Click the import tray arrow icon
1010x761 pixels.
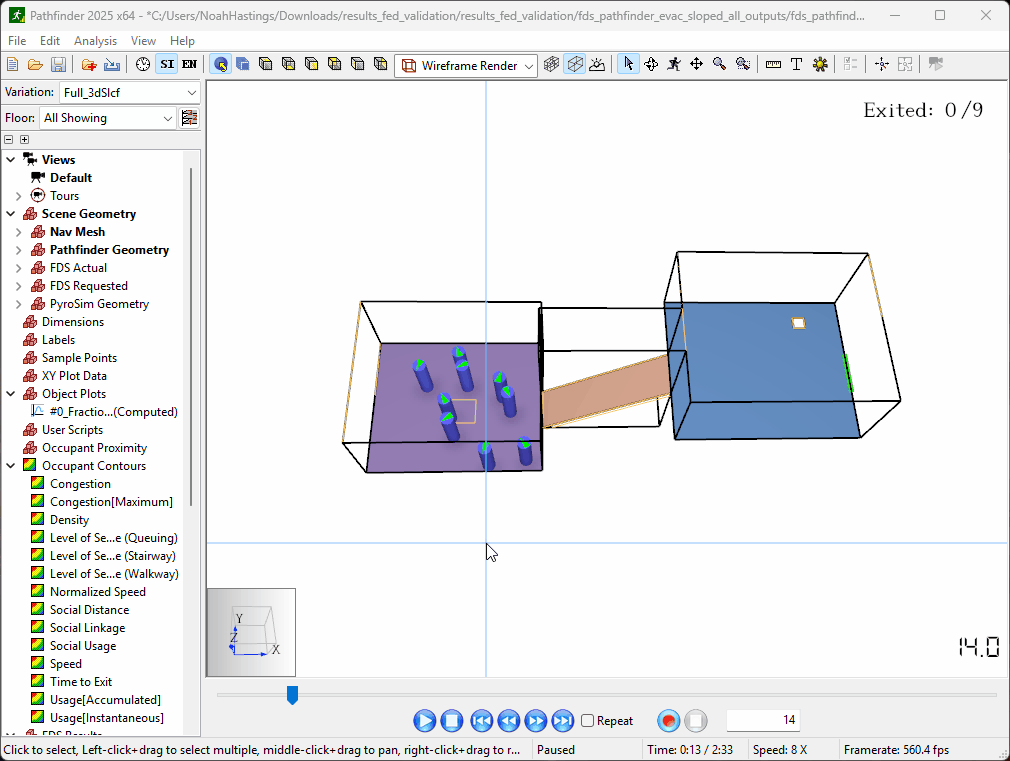tap(112, 64)
